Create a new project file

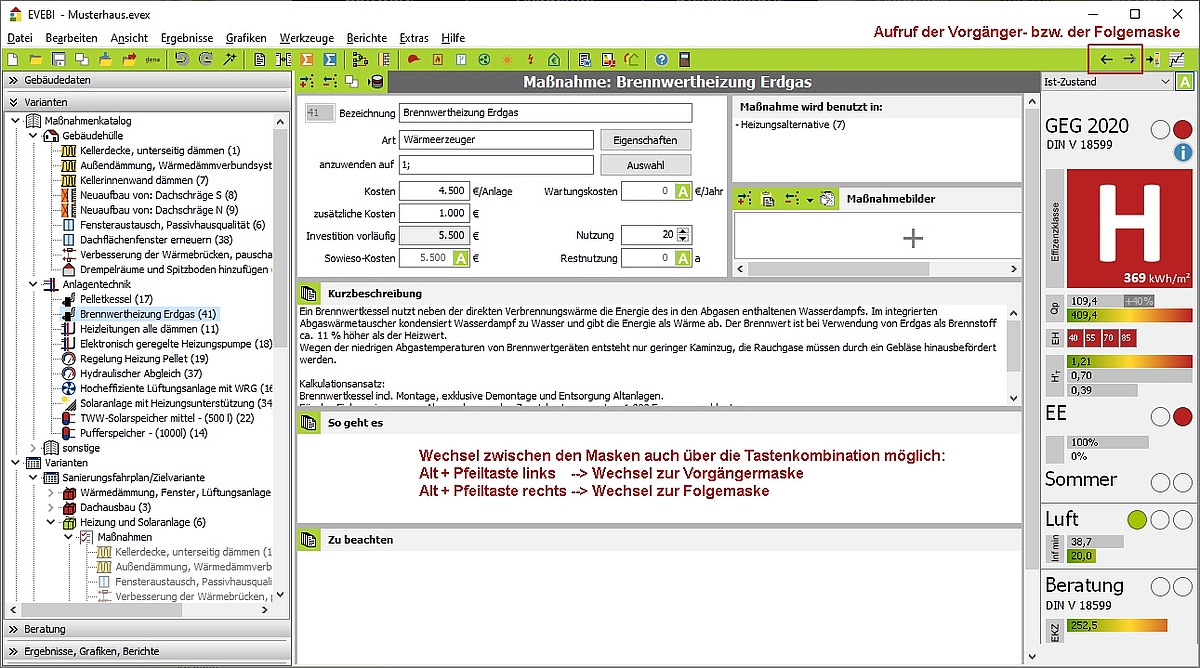tap(12, 59)
